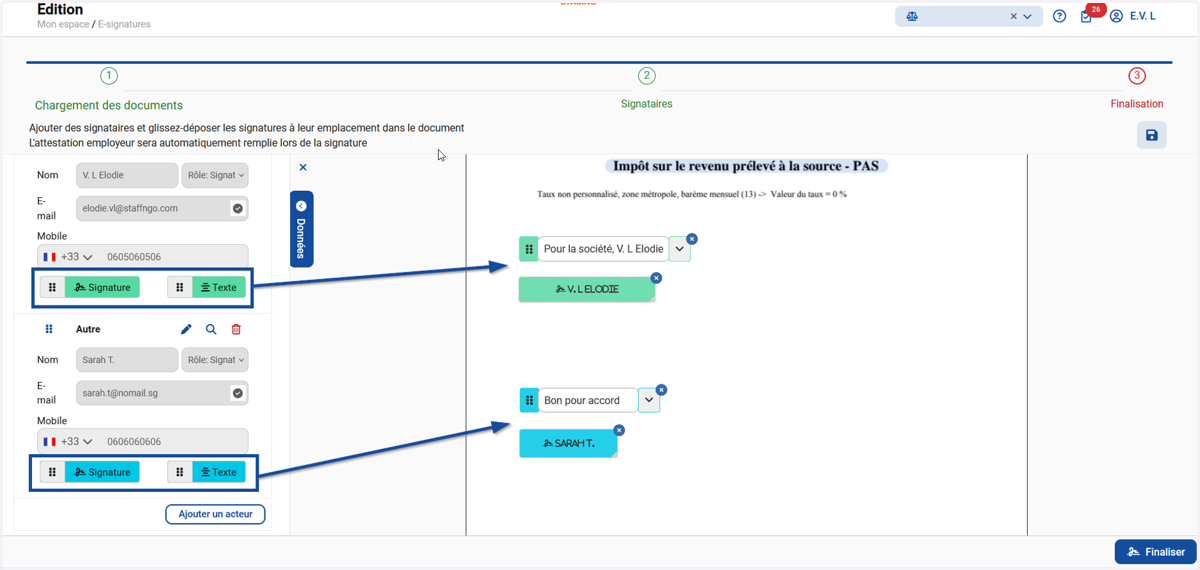Open the +33 country code dropdown for 0606060606

pyautogui.click(x=67, y=441)
